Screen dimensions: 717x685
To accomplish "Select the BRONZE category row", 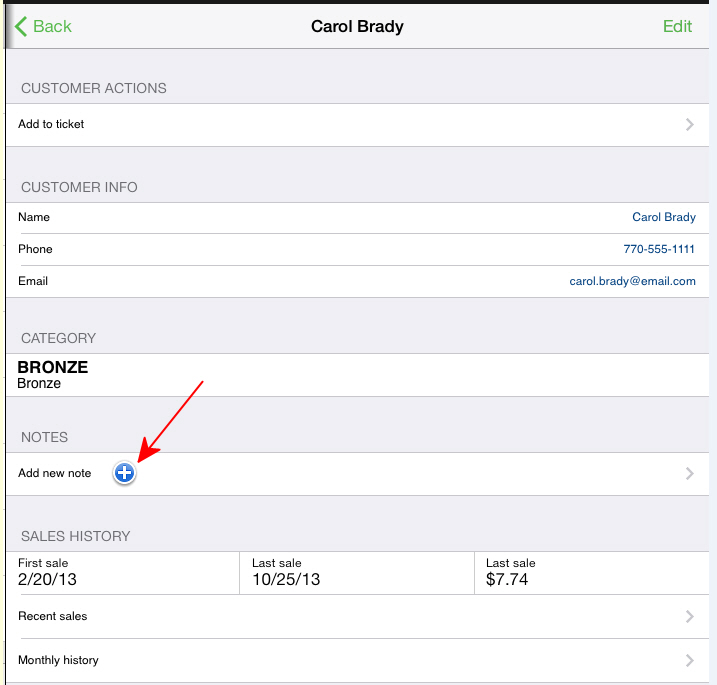I will (x=358, y=375).
